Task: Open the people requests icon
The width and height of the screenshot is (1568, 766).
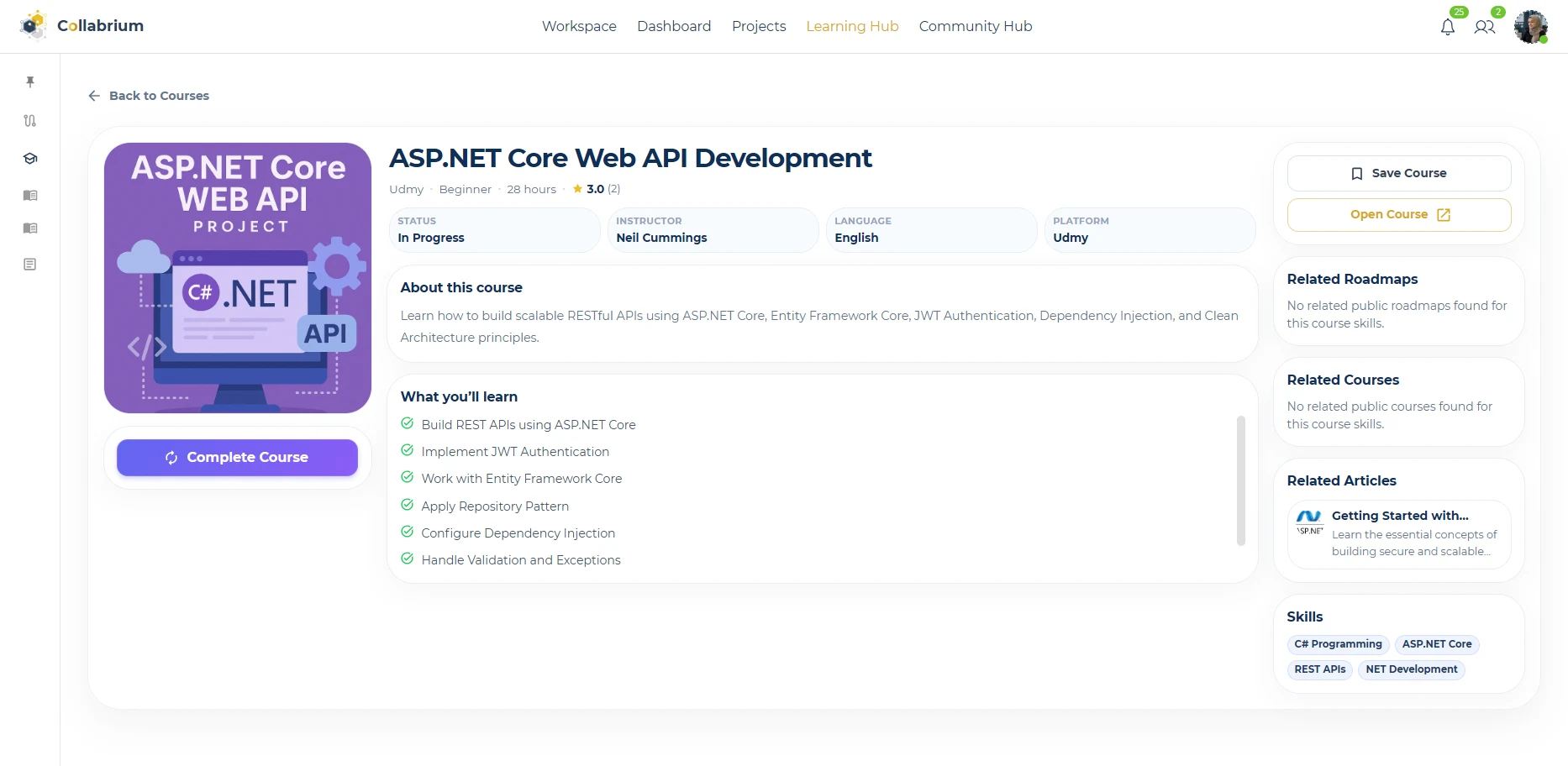Action: tap(1485, 27)
